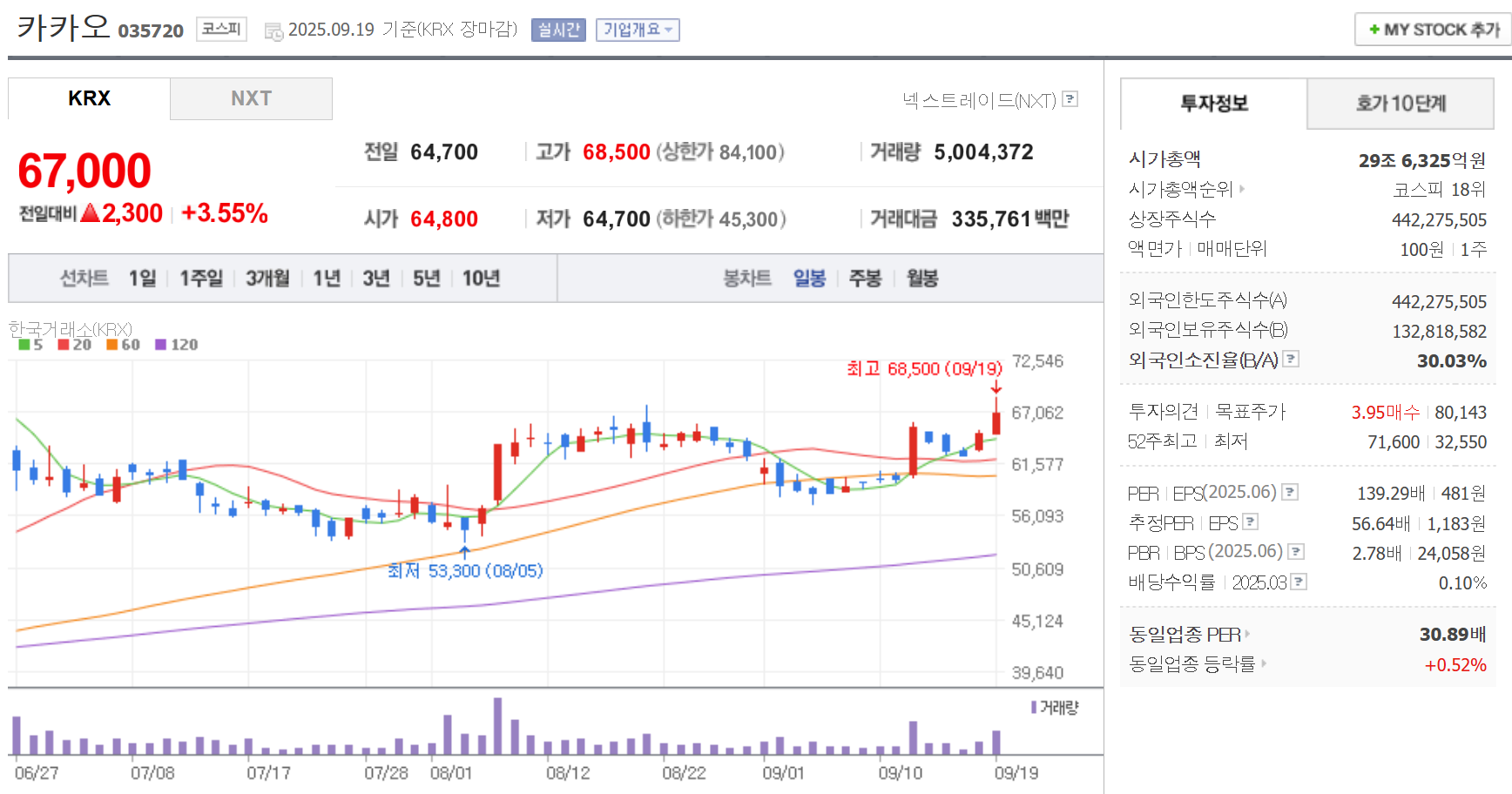Open the help icon beside 외국인소진율(B/A)
This screenshot has width=1512, height=794.
[1292, 359]
